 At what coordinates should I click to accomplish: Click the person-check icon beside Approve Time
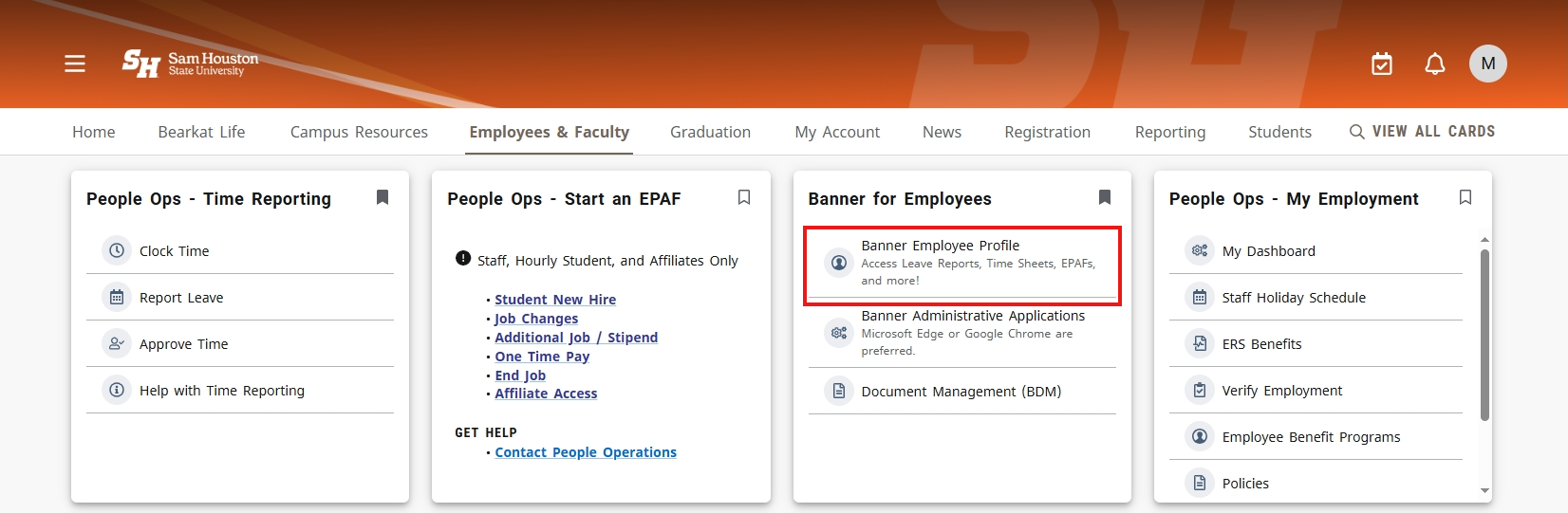coord(117,344)
